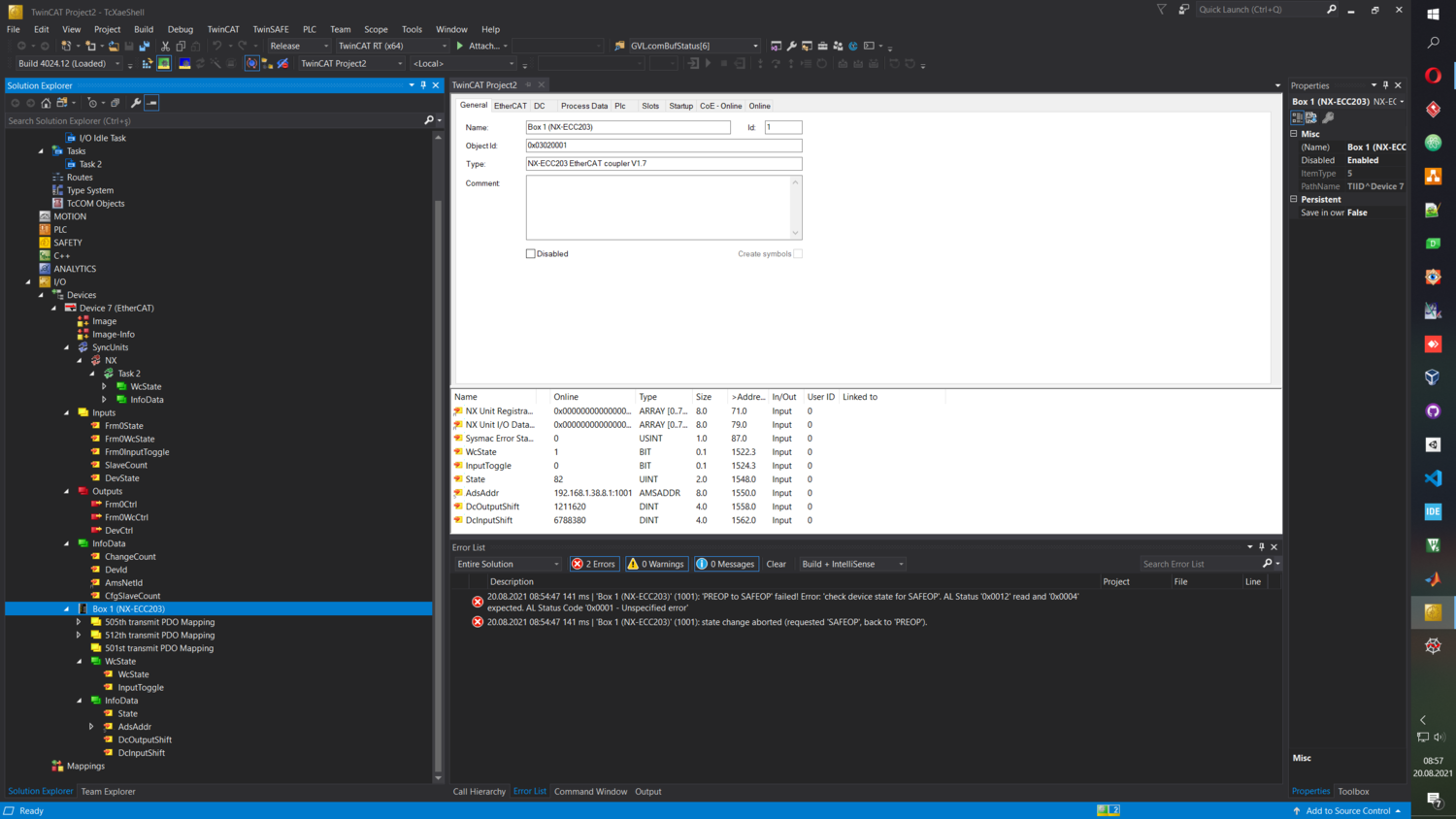Open Solution Explorer properties wrench icon

[136, 103]
